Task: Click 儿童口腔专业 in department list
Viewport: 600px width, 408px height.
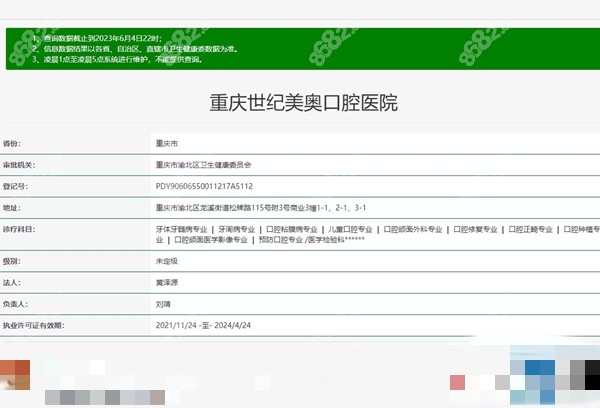Action: tap(350, 229)
